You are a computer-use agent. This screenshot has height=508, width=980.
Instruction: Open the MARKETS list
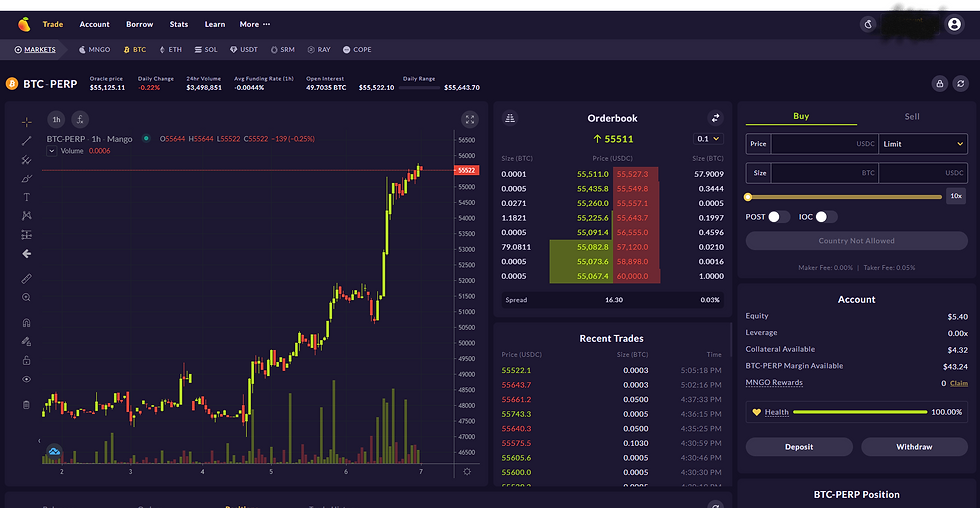point(35,49)
